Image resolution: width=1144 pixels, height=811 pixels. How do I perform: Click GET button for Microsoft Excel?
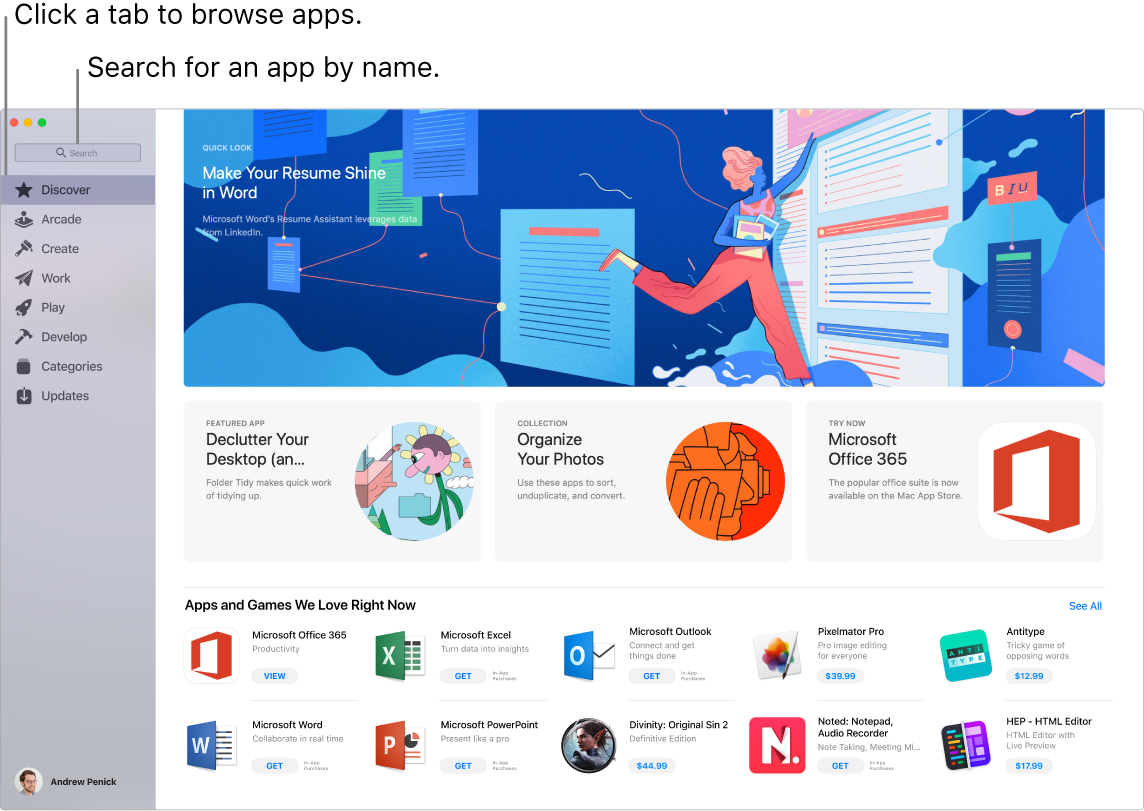coord(463,676)
